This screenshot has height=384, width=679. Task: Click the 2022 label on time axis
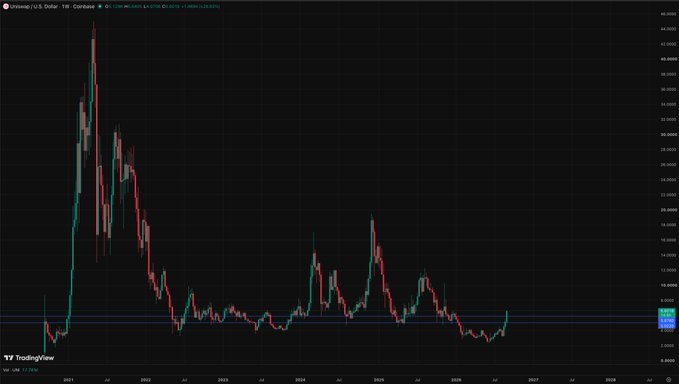coord(146,380)
